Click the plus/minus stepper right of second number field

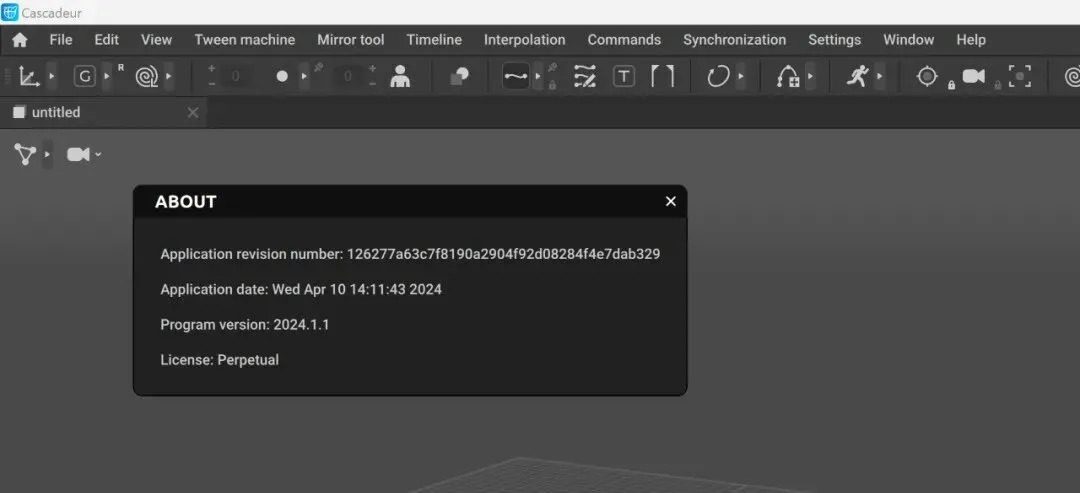pyautogui.click(x=373, y=76)
